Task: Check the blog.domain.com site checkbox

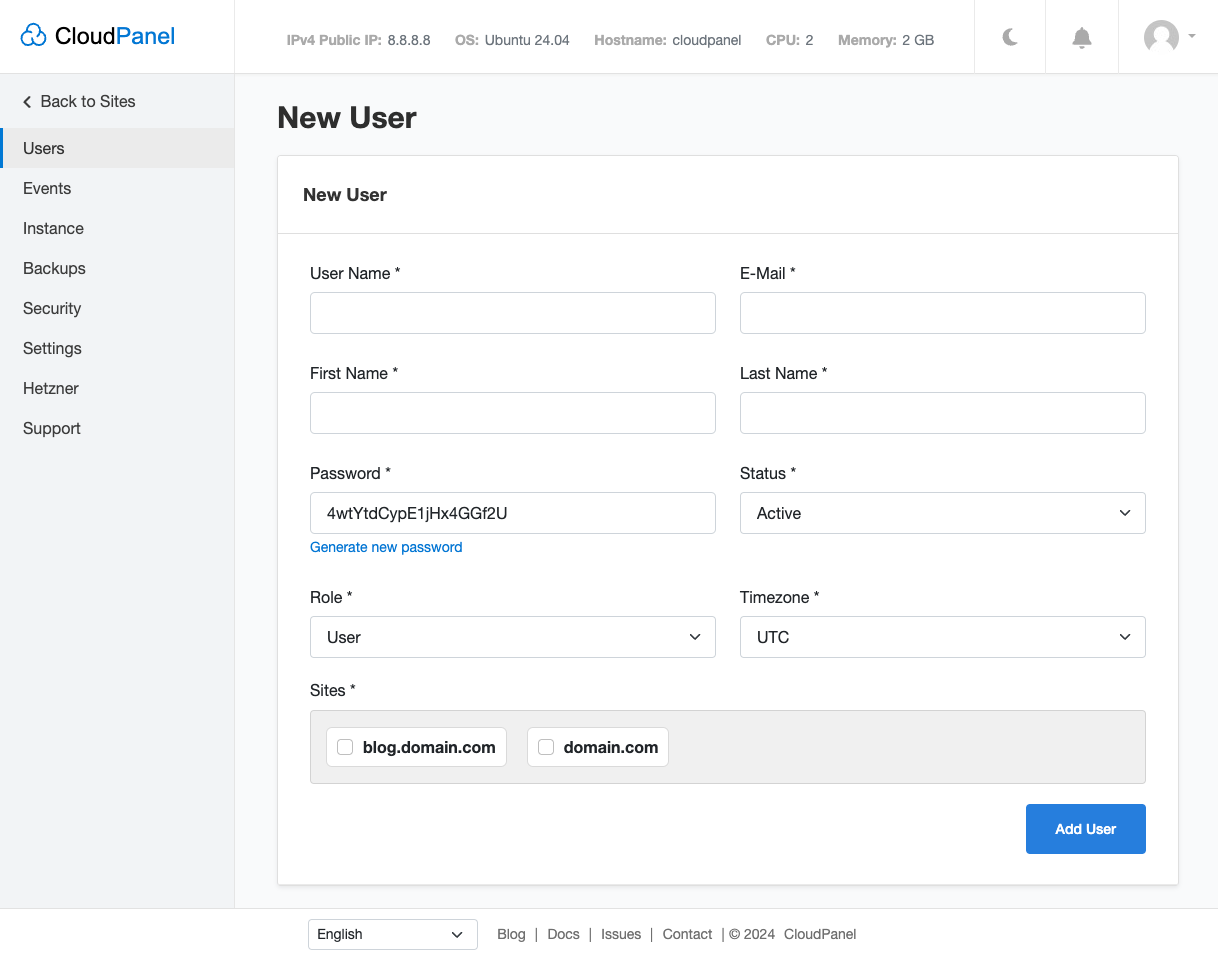Action: point(345,747)
